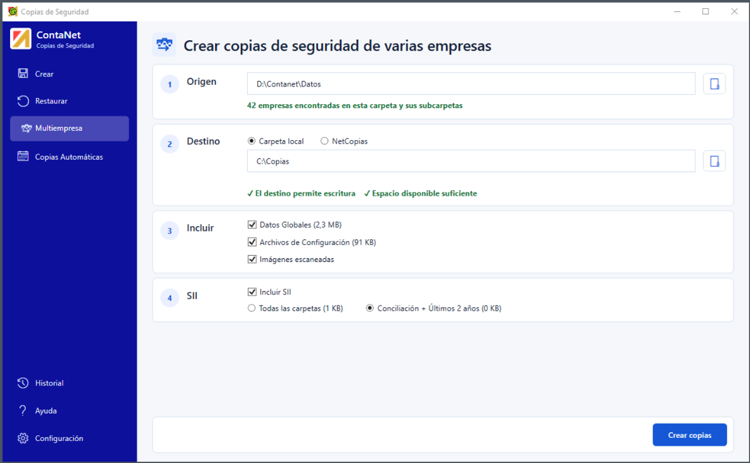The image size is (750, 463).
Task: Open the Crear section icon in sidebar
Action: tap(23, 73)
